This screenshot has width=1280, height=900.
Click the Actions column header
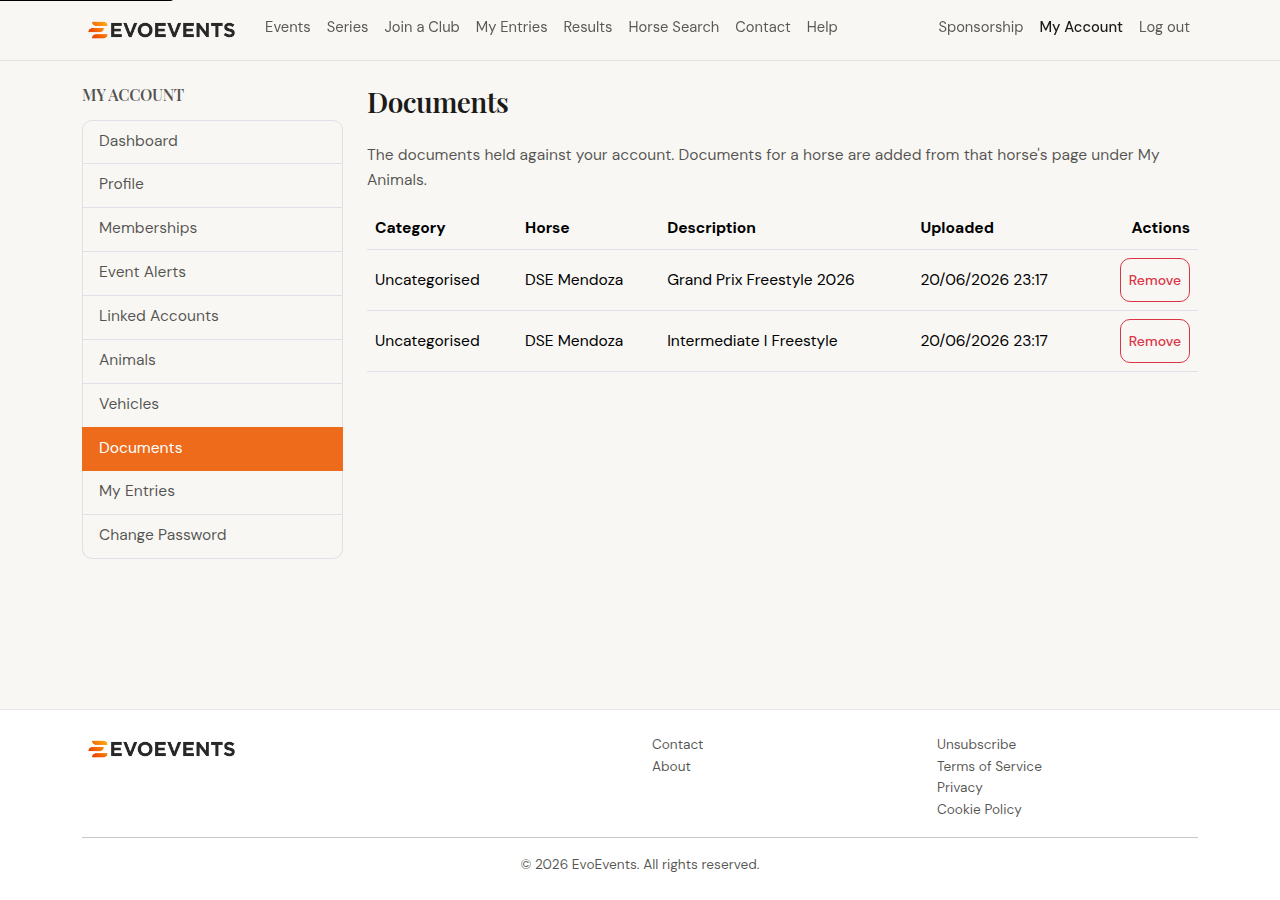click(1160, 228)
